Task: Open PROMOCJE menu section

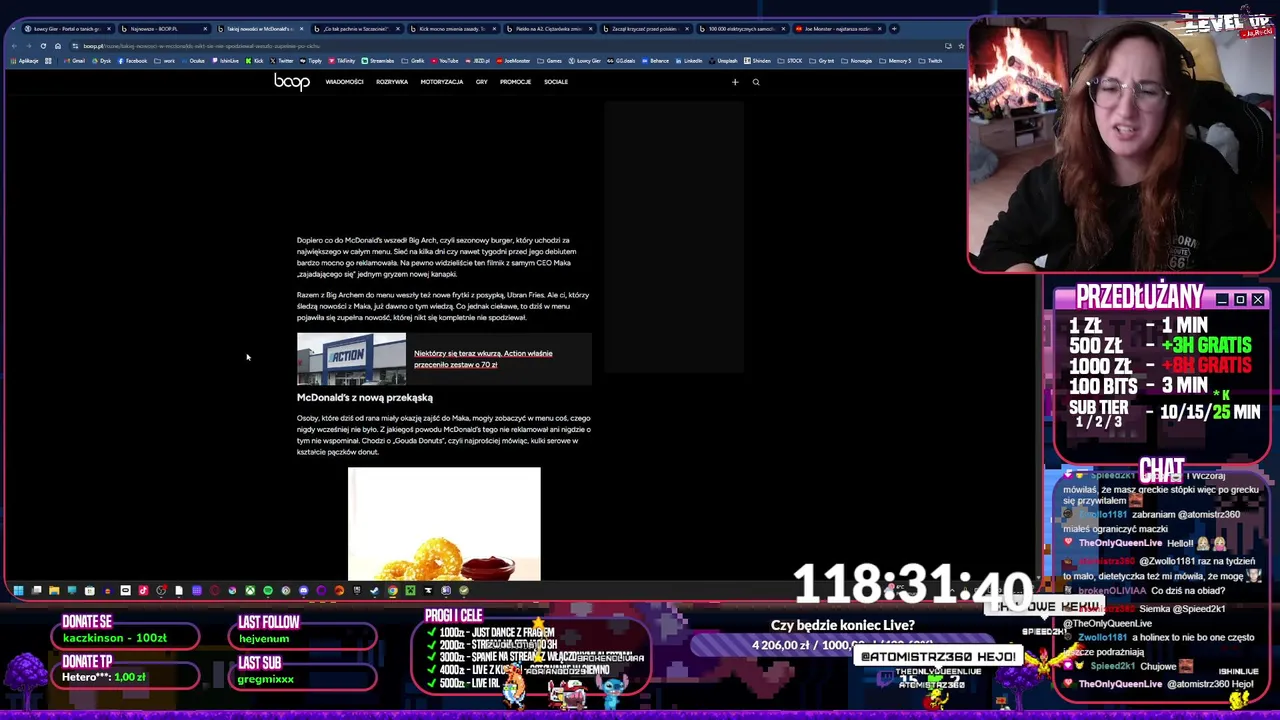Action: (515, 82)
